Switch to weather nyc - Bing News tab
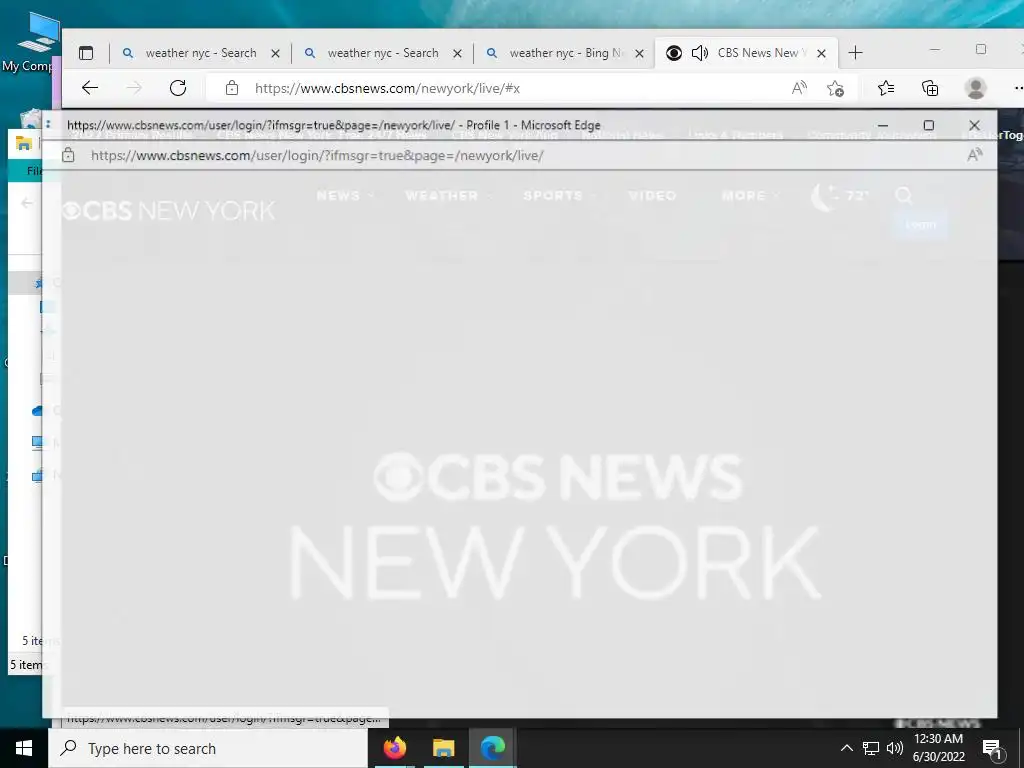 pos(565,53)
